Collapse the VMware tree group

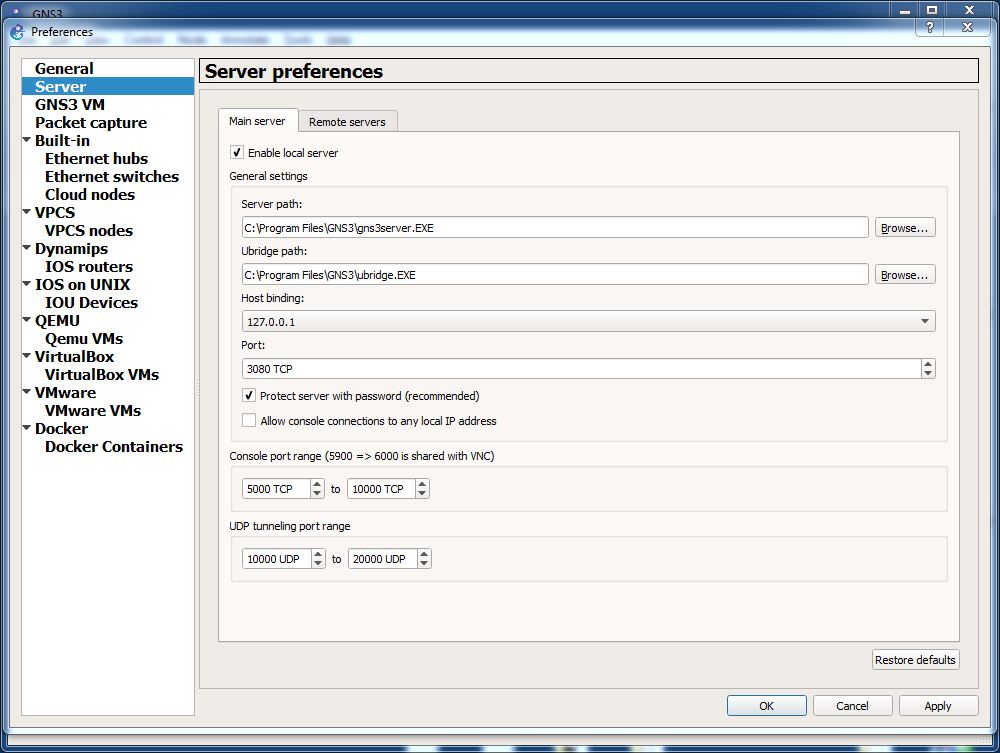point(27,392)
